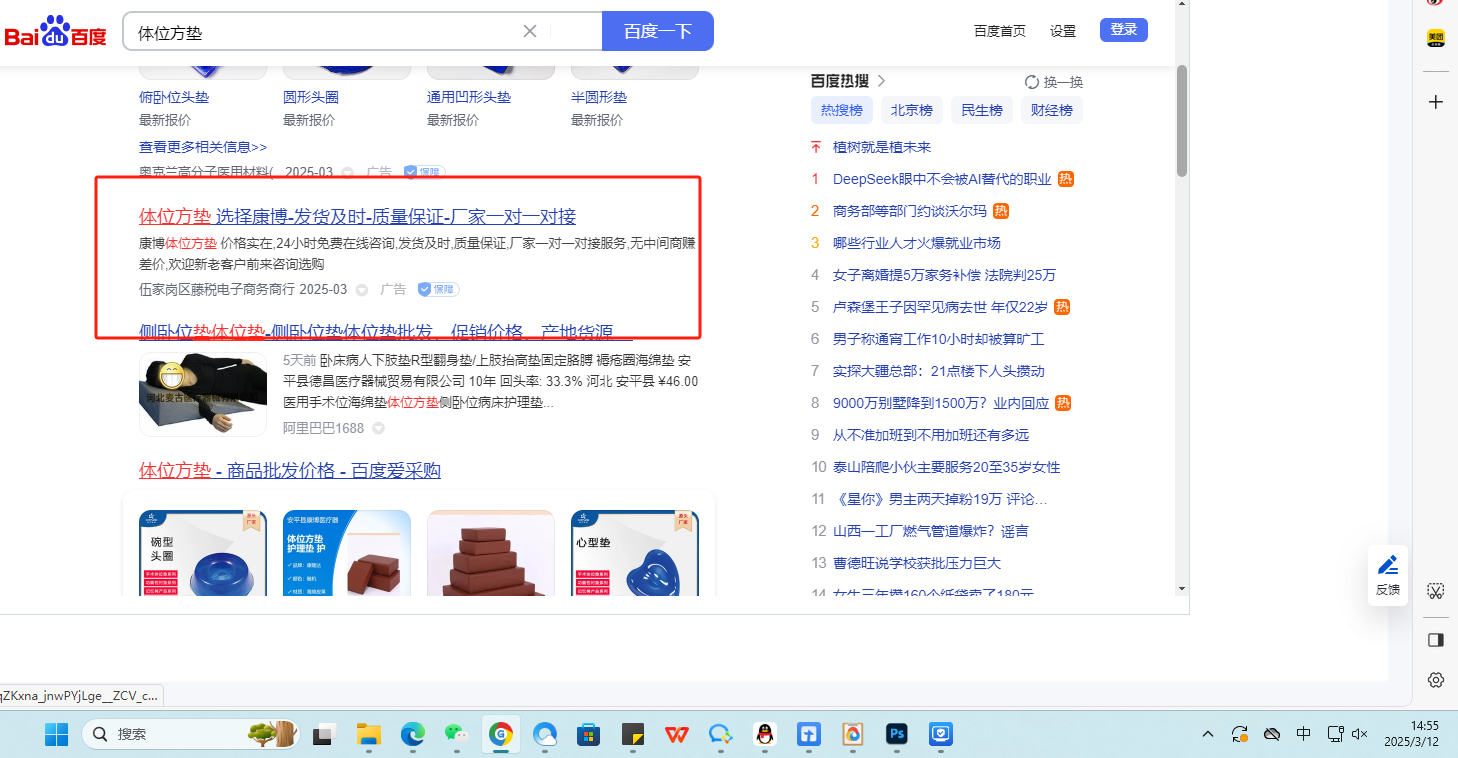Screen dimensions: 1458x758
Task: Open the sidebar settings gear
Action: click(x=1436, y=680)
